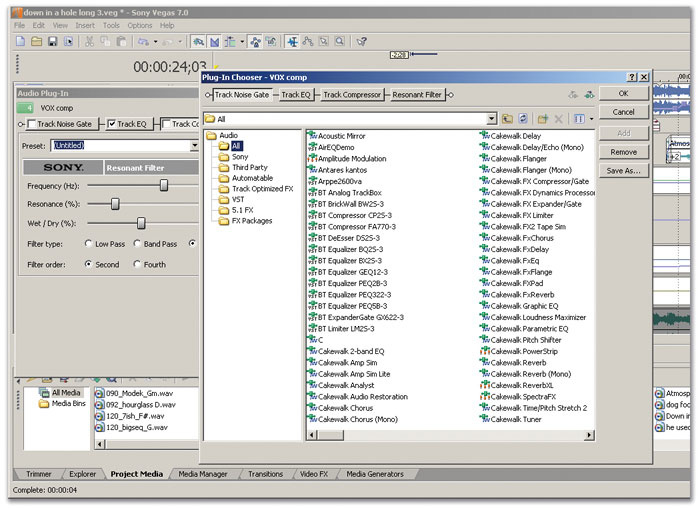Click the Views icon in Plug-In Chooser

579,119
